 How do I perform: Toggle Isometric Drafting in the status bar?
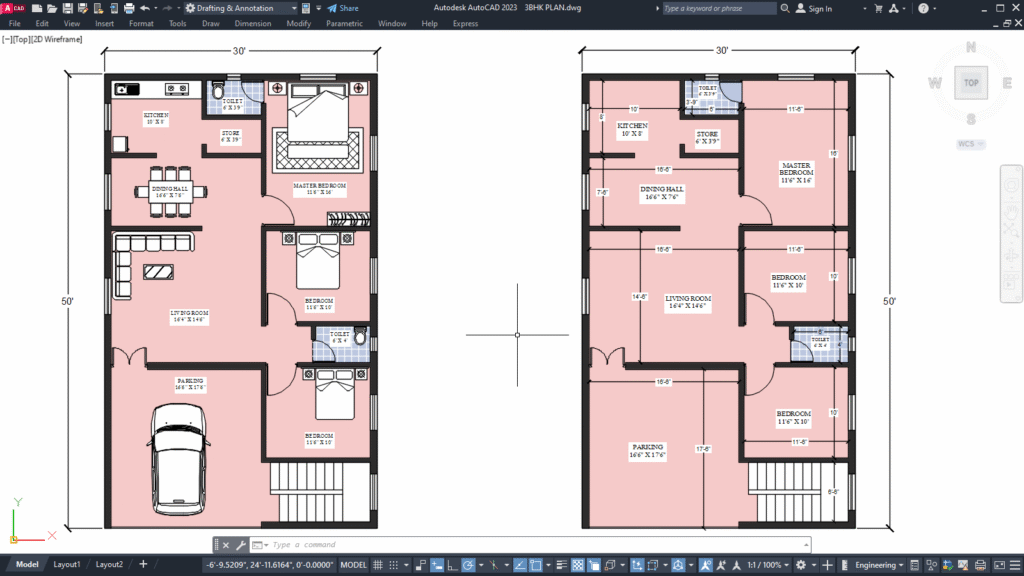[494, 565]
